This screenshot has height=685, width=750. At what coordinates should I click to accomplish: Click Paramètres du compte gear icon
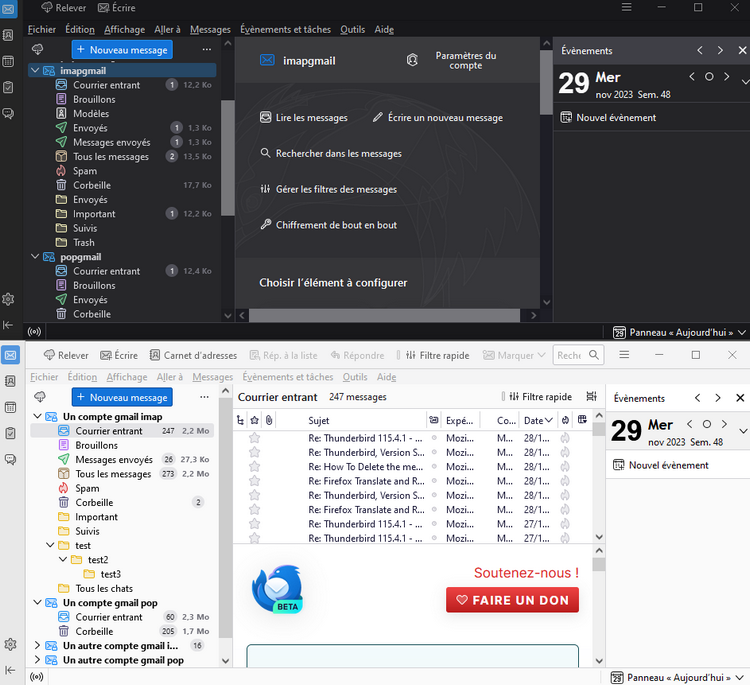coord(412,60)
